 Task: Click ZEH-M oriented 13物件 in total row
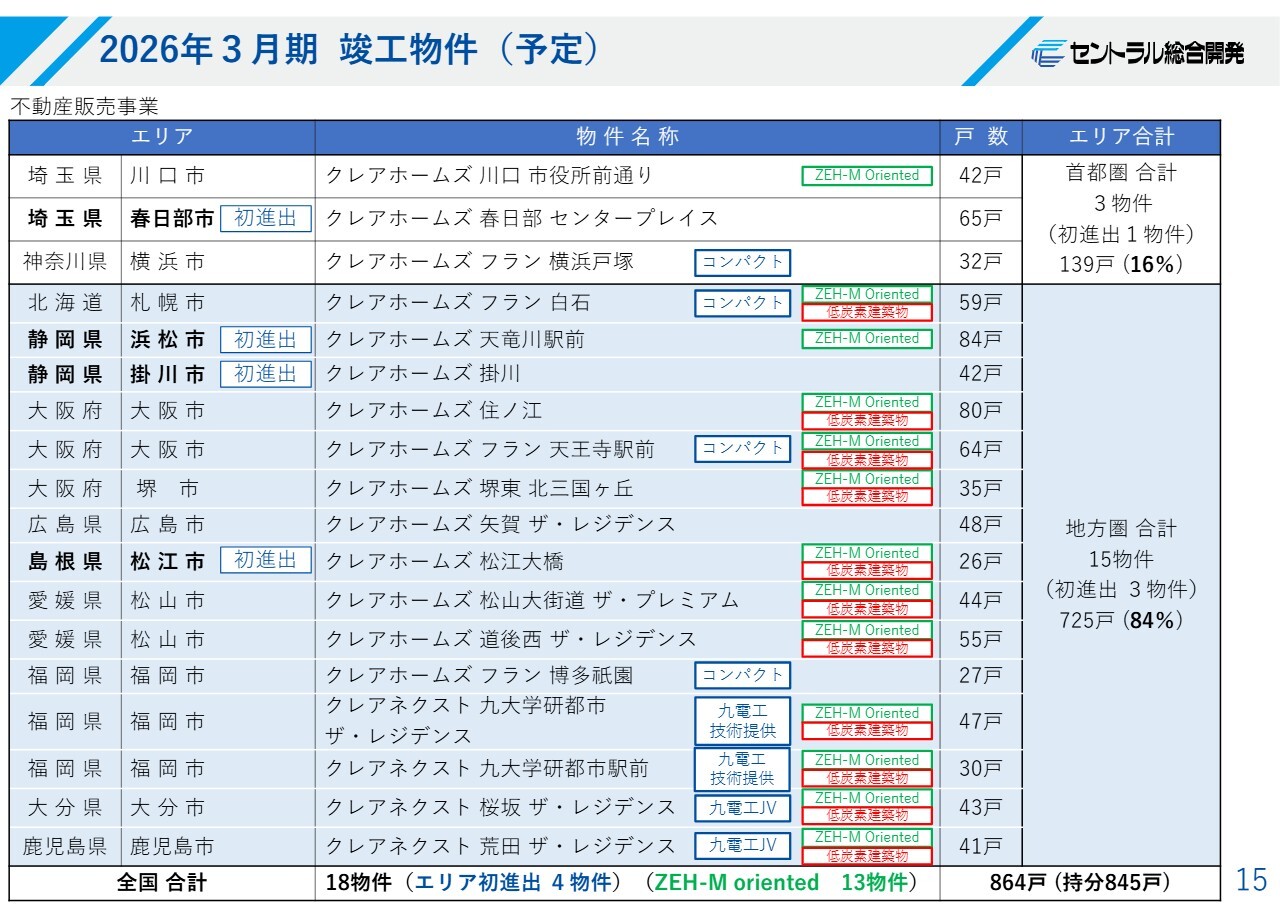781,884
